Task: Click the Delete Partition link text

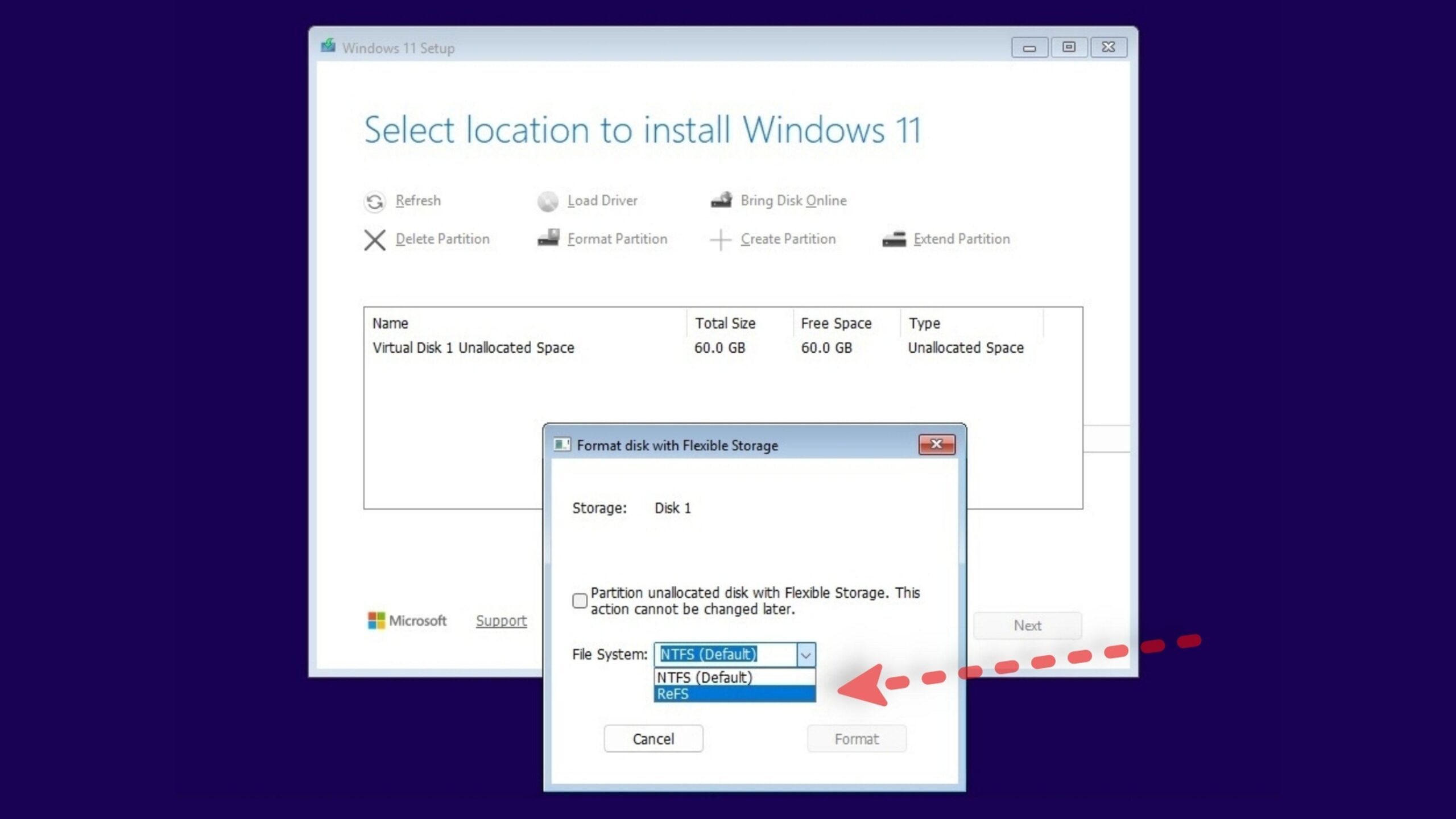Action: 442,239
